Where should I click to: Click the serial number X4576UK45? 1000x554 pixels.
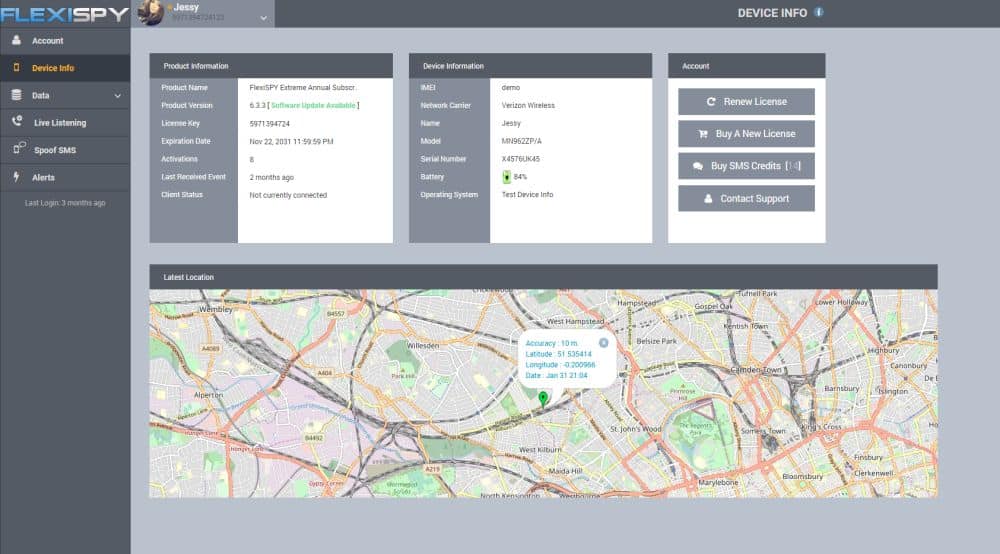coord(520,159)
